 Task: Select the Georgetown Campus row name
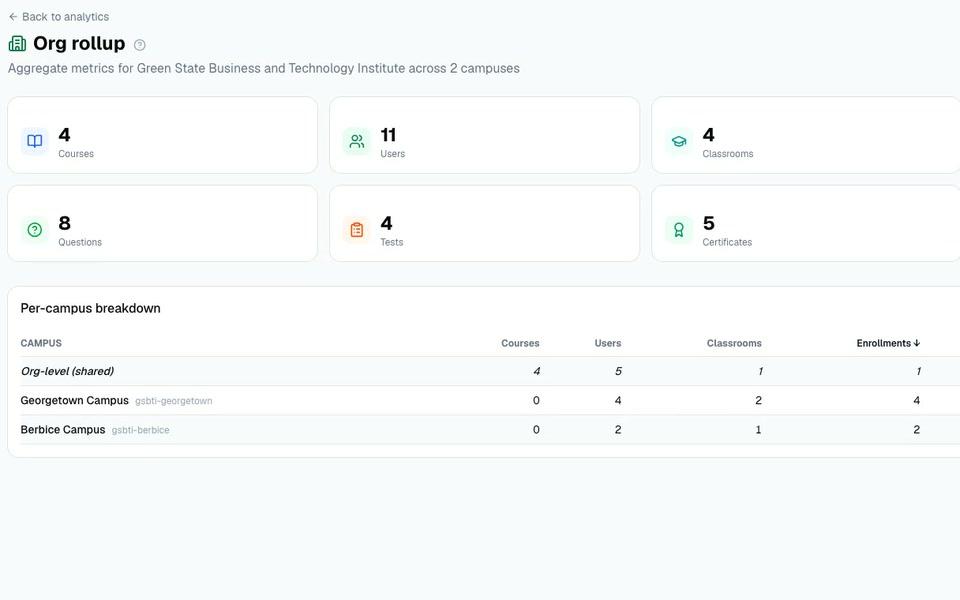75,400
